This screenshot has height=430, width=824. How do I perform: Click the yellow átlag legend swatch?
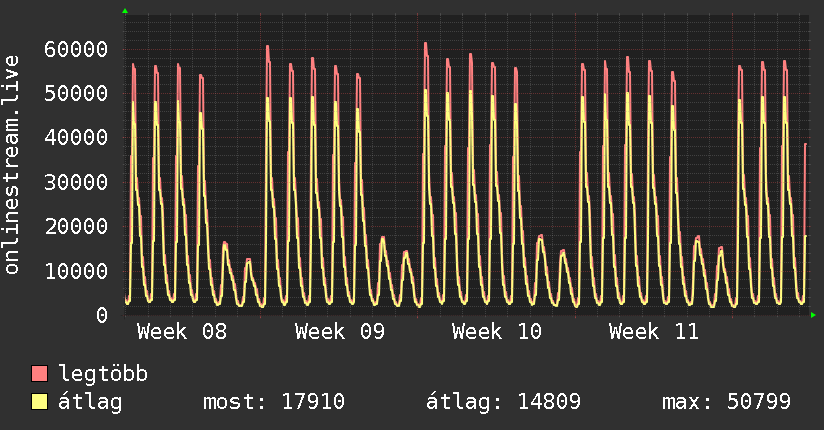[39, 401]
